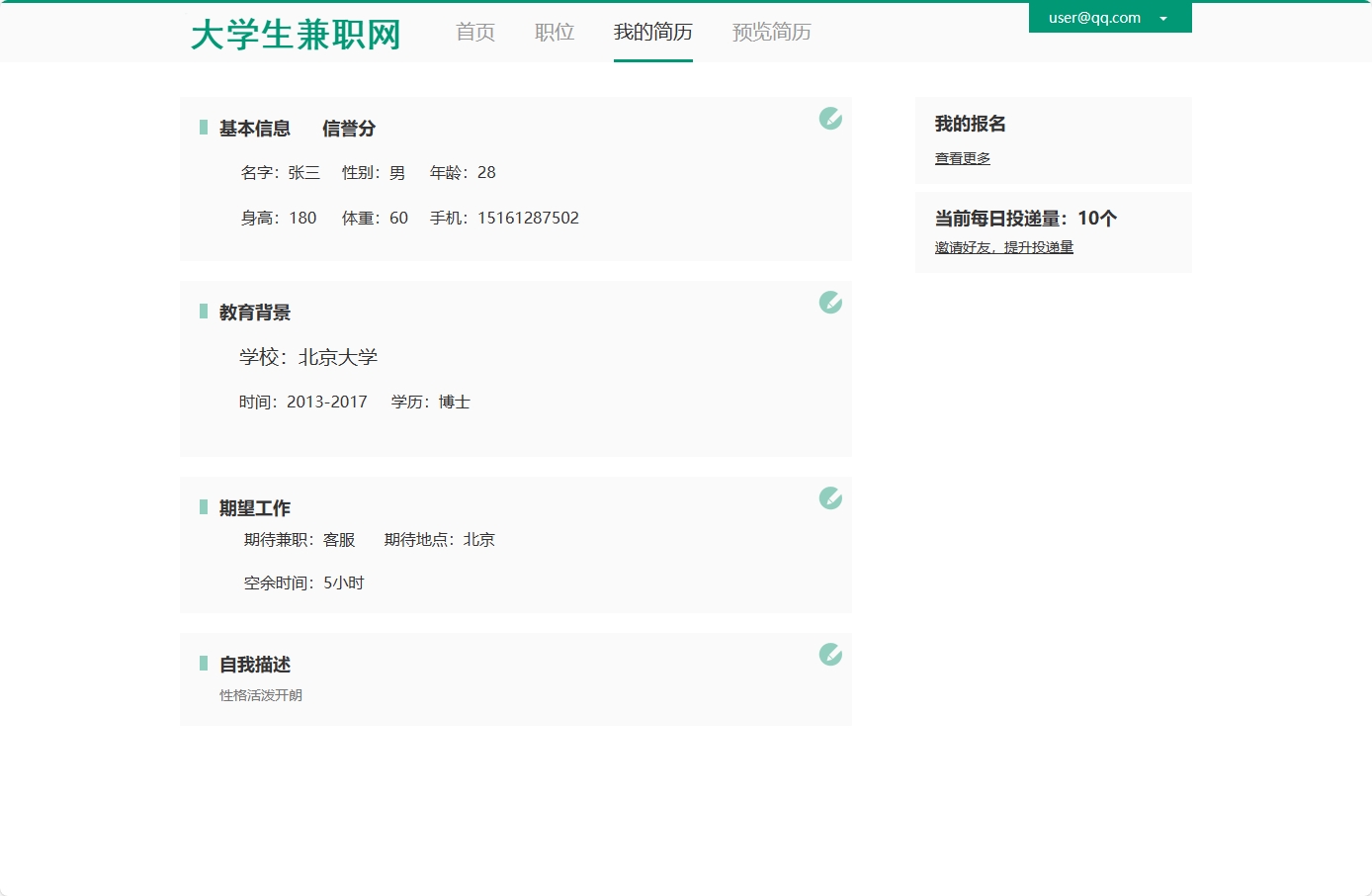Click the phone number 15161287502
This screenshot has height=896, width=1372.
point(528,218)
